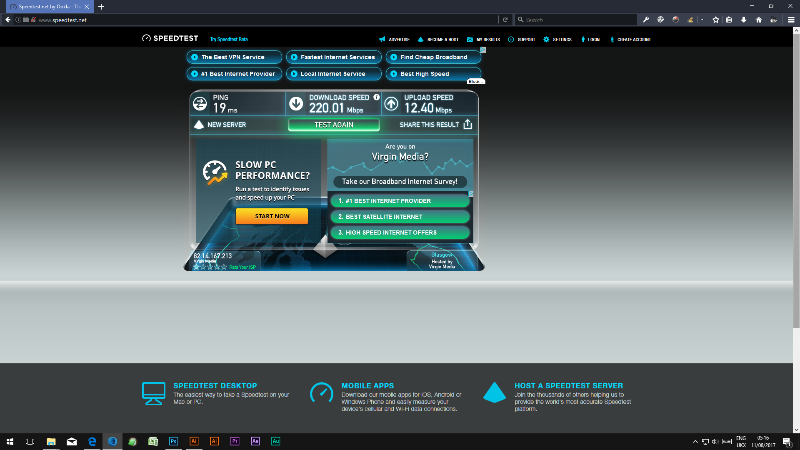Click the download arrow icon beside Download Speed

tap(296, 104)
